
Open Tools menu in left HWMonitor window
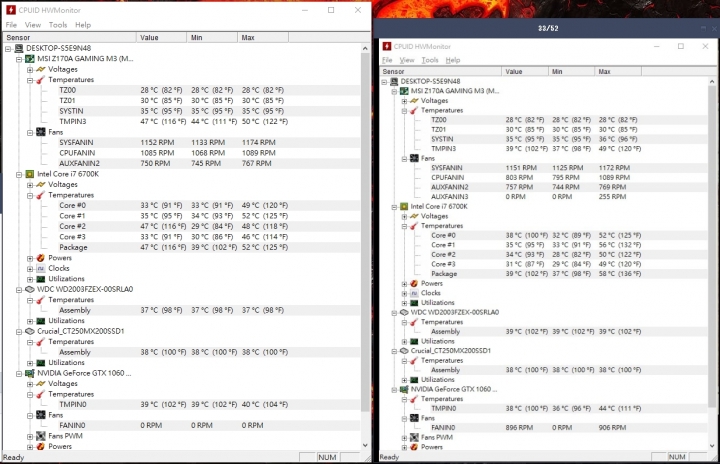tap(58, 25)
